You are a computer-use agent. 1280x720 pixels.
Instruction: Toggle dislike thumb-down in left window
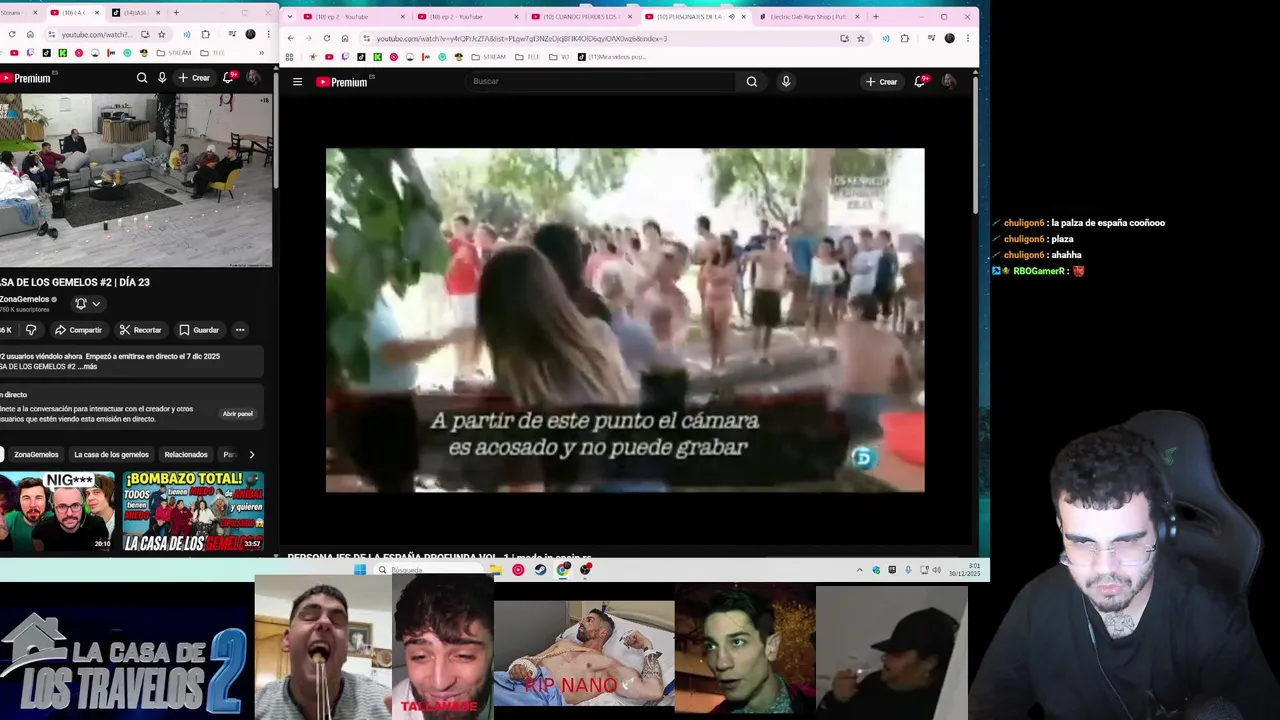pyautogui.click(x=31, y=330)
